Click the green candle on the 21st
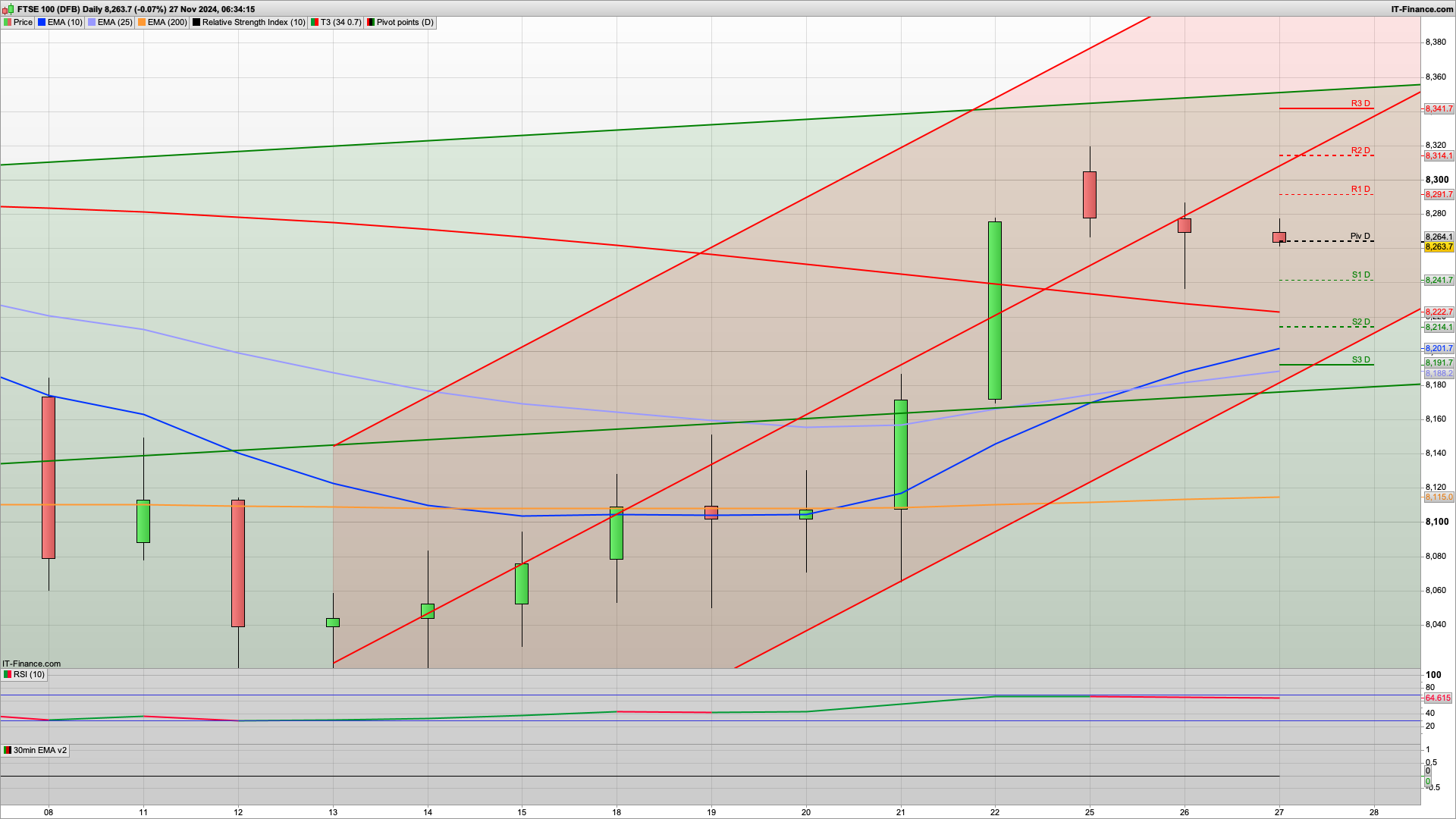Image resolution: width=1456 pixels, height=819 pixels. click(901, 454)
